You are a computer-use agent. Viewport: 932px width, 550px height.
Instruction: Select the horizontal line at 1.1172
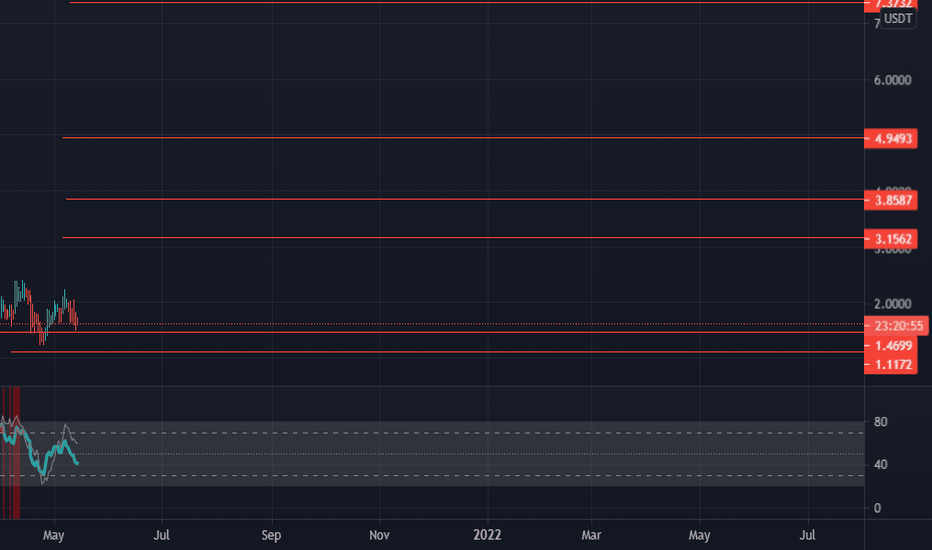point(437,352)
